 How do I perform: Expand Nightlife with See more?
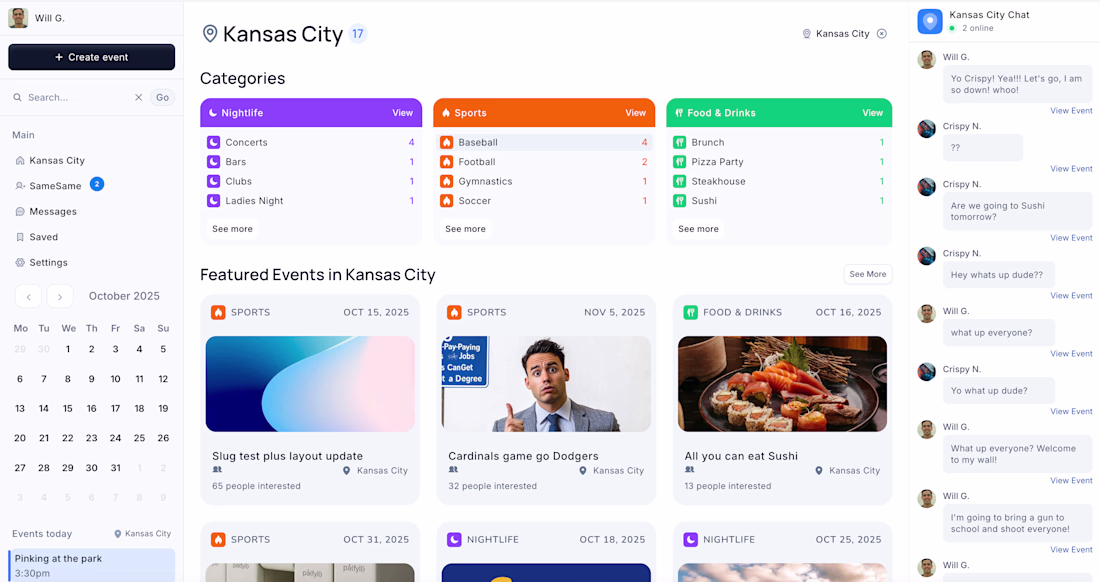(232, 229)
